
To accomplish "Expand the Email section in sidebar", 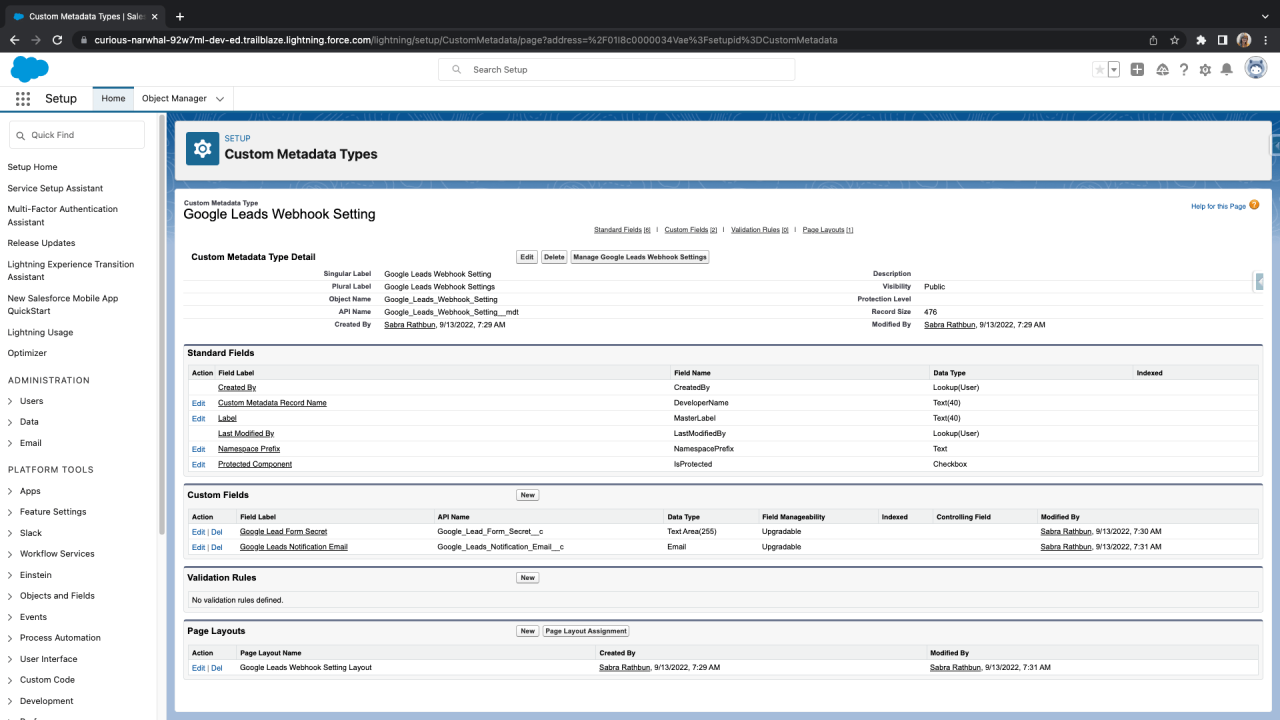I will (x=10, y=443).
